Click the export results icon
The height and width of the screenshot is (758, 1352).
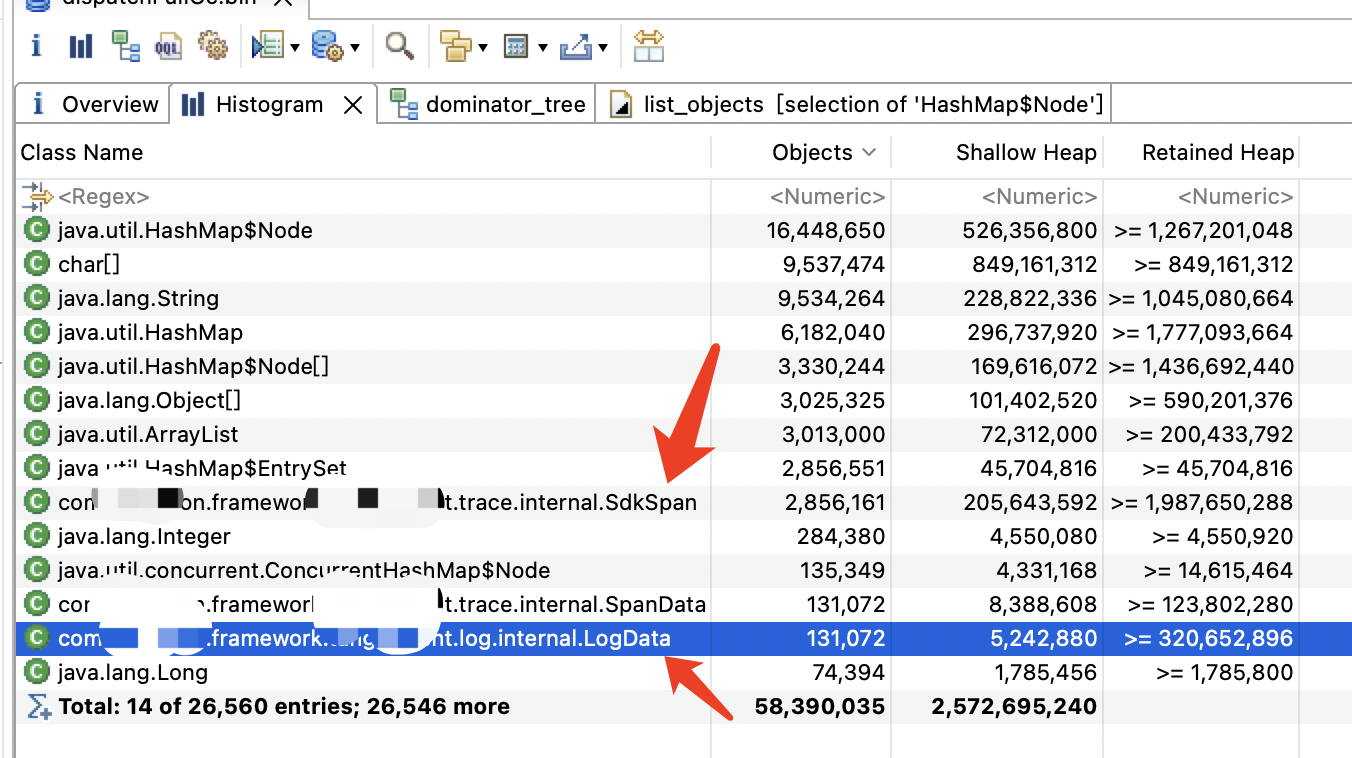(576, 46)
